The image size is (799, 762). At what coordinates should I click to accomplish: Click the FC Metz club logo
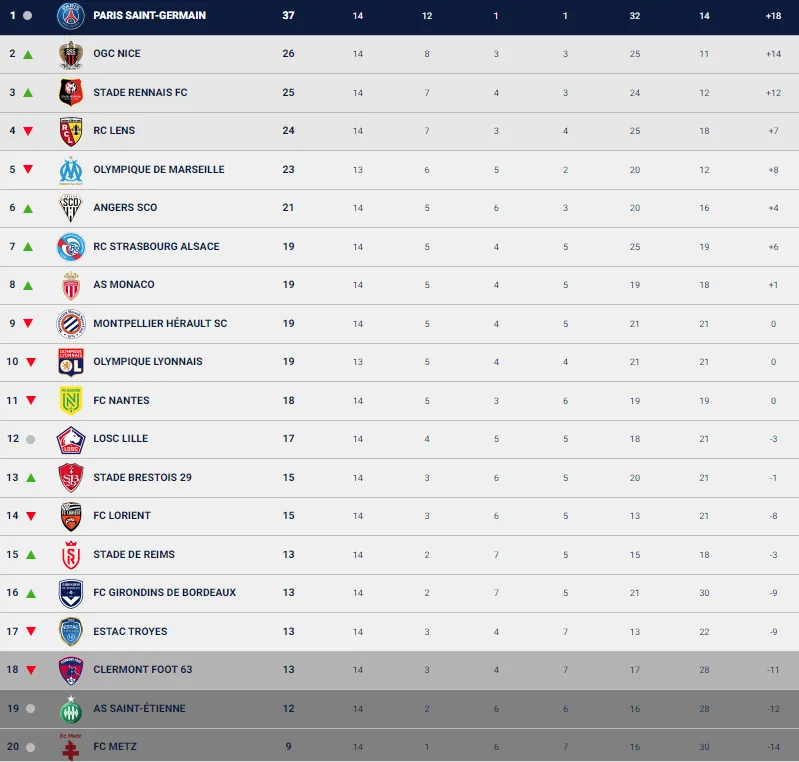[70, 747]
